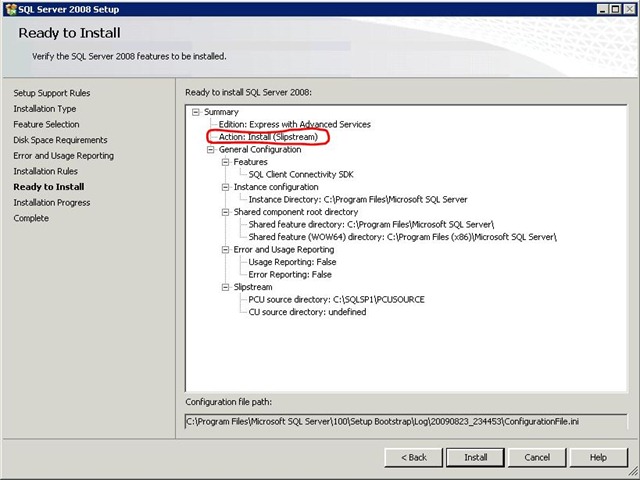This screenshot has height=480, width=640.
Task: Select the 'Instance configuration' label
Action: coord(276,187)
